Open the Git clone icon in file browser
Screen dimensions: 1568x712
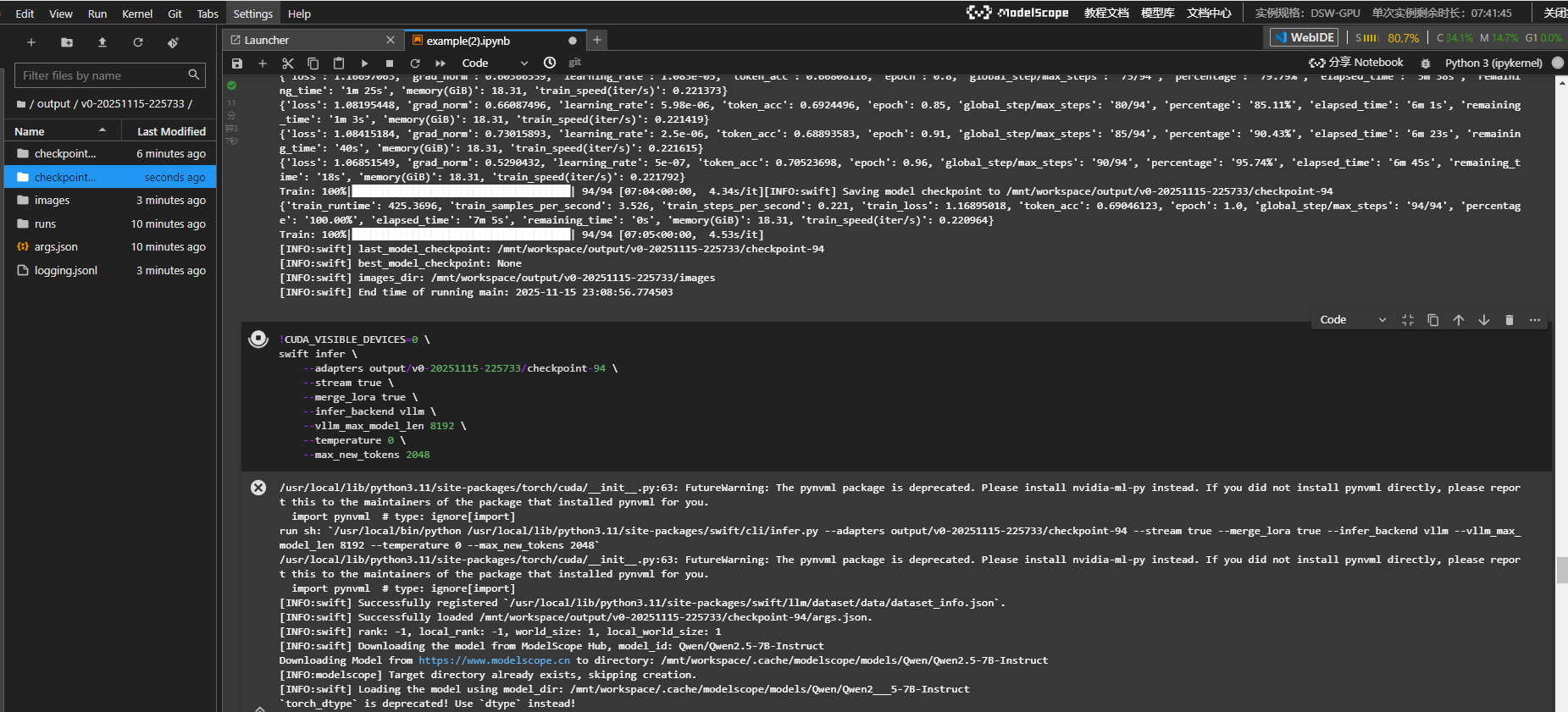174,42
